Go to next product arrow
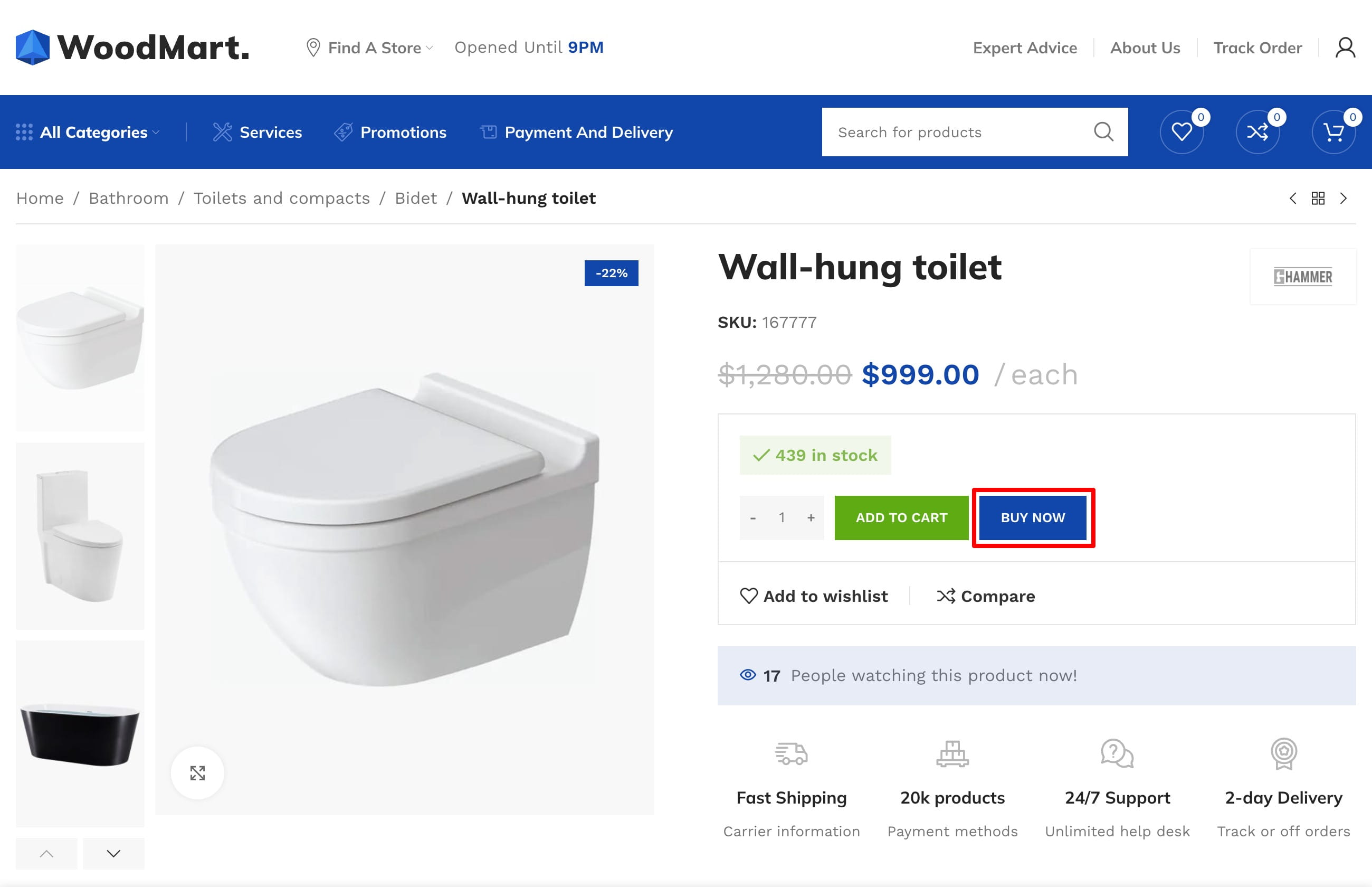 [1343, 198]
